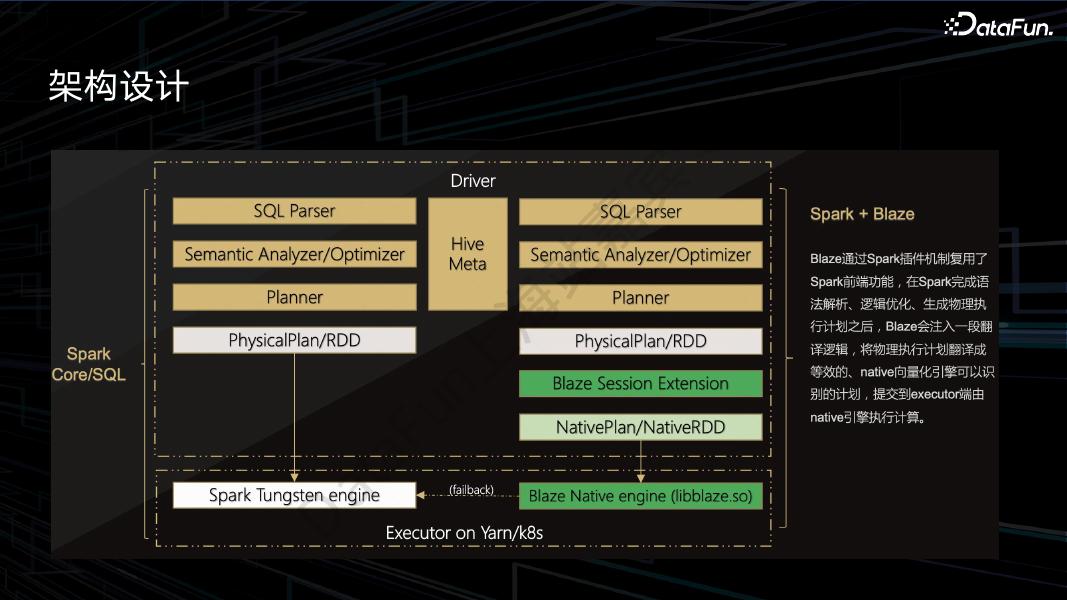Click the left PhysicalPlan/RDD block
Screen dimensions: 1067x600
pyautogui.click(x=294, y=340)
